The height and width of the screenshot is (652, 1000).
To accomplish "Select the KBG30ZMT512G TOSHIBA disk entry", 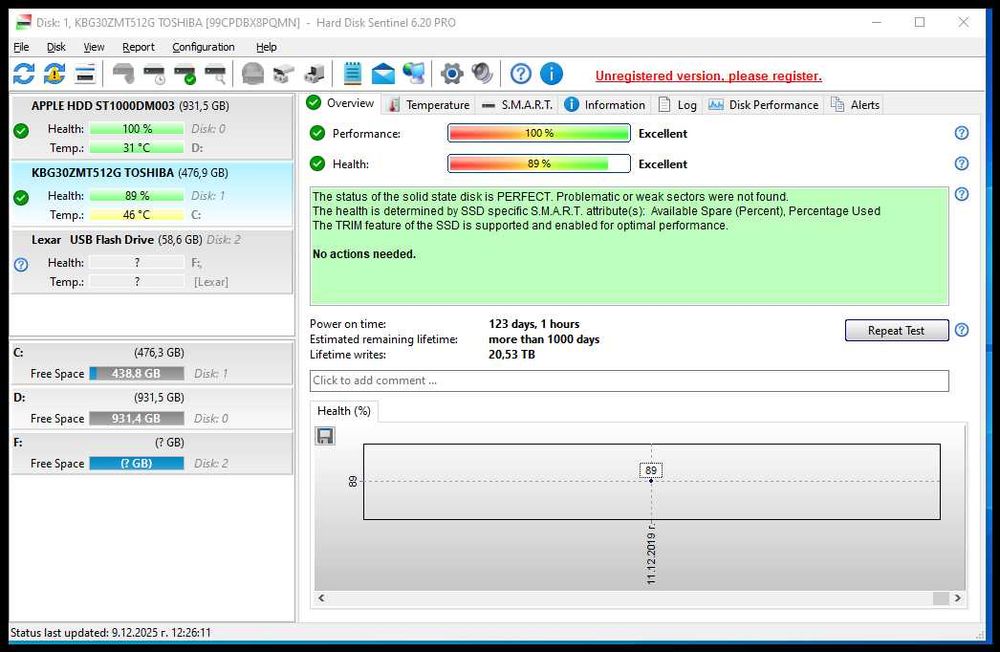I will point(152,193).
